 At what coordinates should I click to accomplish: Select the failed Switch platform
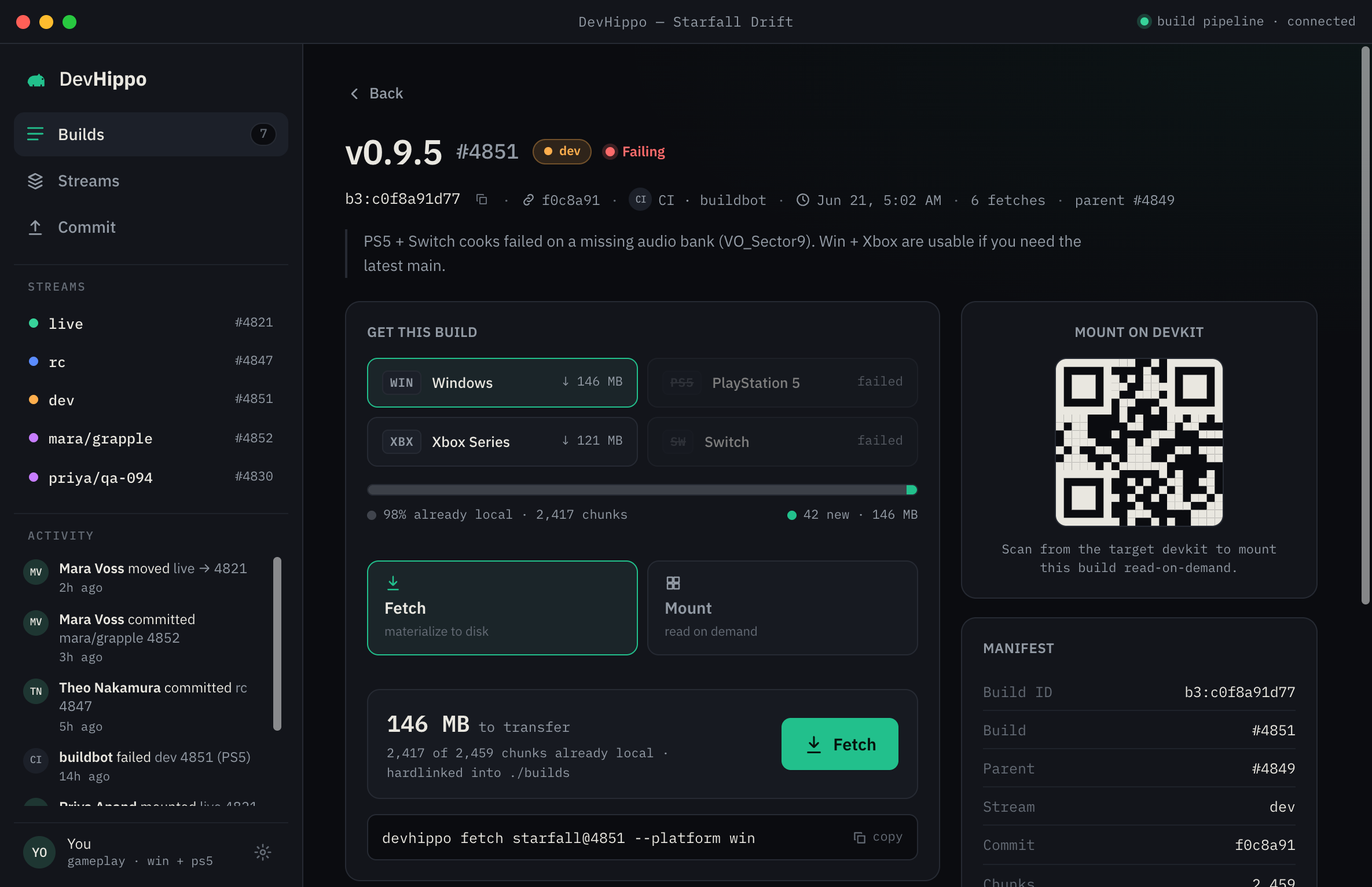(x=782, y=442)
